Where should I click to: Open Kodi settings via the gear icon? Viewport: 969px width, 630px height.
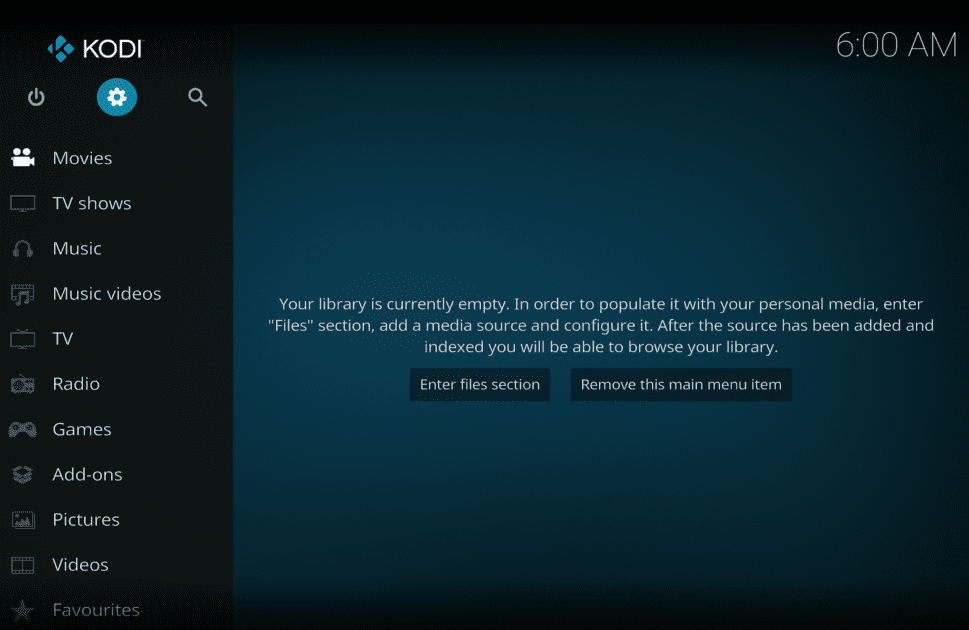tap(116, 97)
